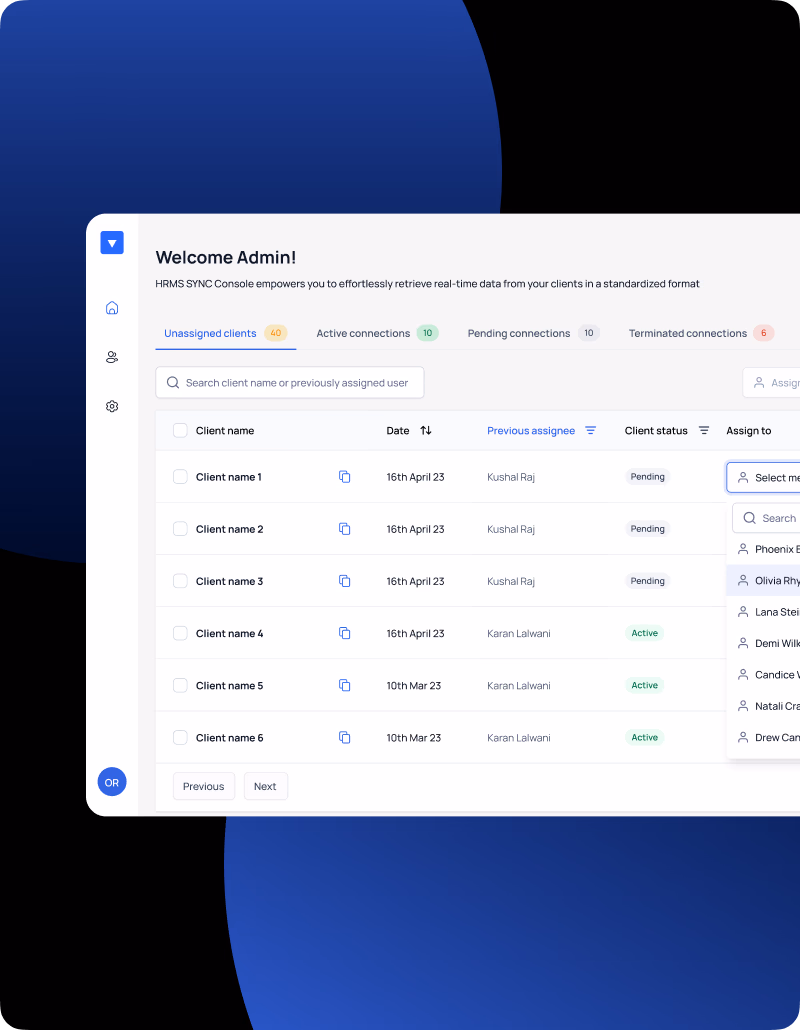Toggle the select-all header checkbox
Screen dimensions: 800x1030
pyautogui.click(x=180, y=430)
